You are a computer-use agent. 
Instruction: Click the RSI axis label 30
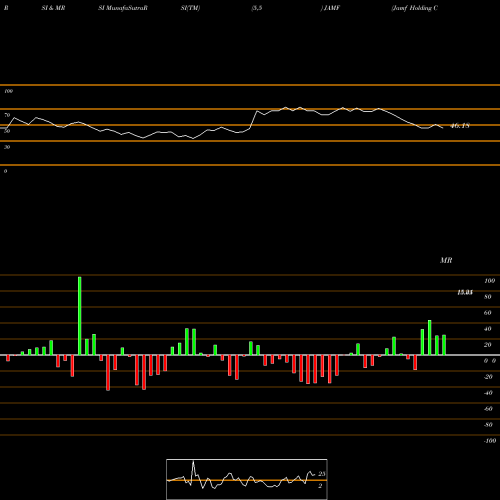coord(7,147)
